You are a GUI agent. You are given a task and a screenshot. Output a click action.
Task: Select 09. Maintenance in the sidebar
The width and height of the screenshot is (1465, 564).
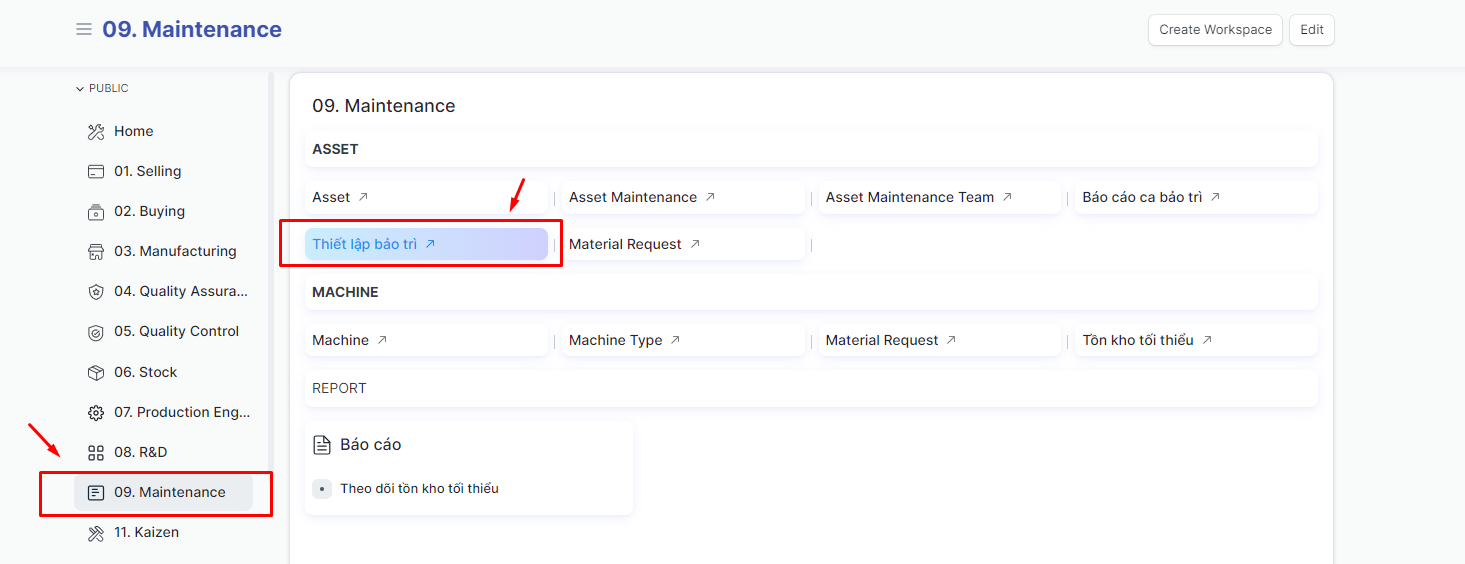pos(169,492)
